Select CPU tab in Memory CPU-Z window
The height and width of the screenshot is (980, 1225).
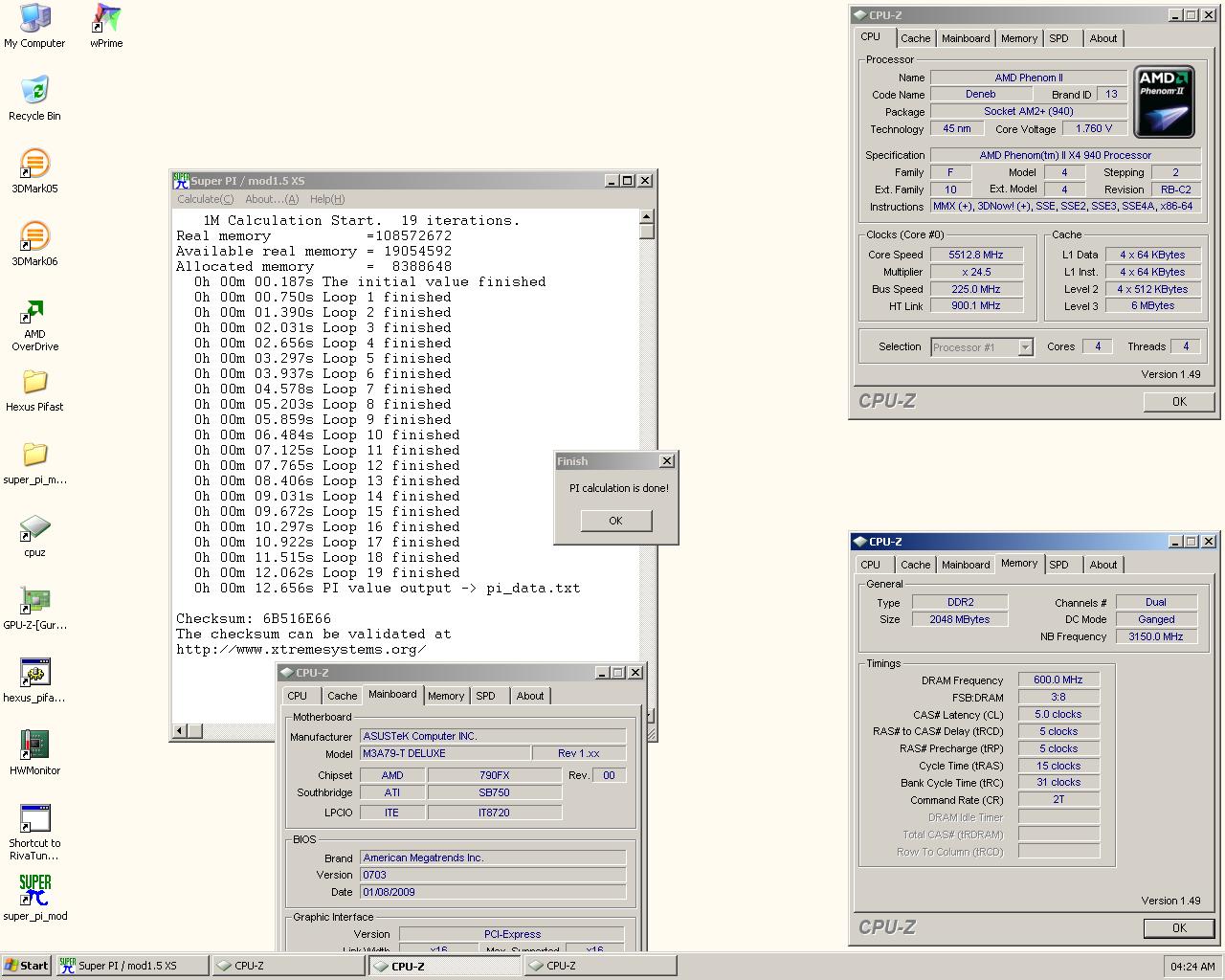click(870, 565)
